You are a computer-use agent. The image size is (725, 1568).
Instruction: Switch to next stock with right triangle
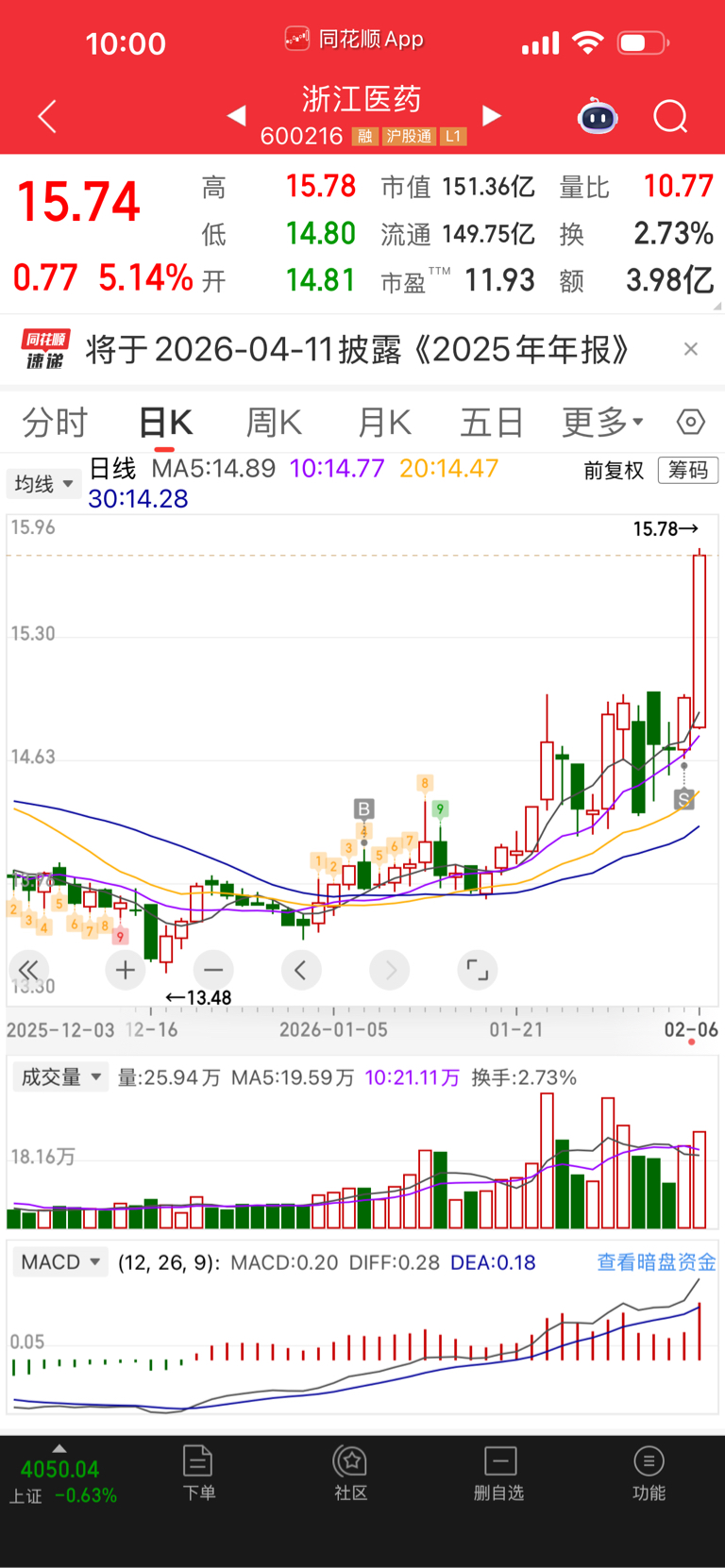tap(491, 116)
